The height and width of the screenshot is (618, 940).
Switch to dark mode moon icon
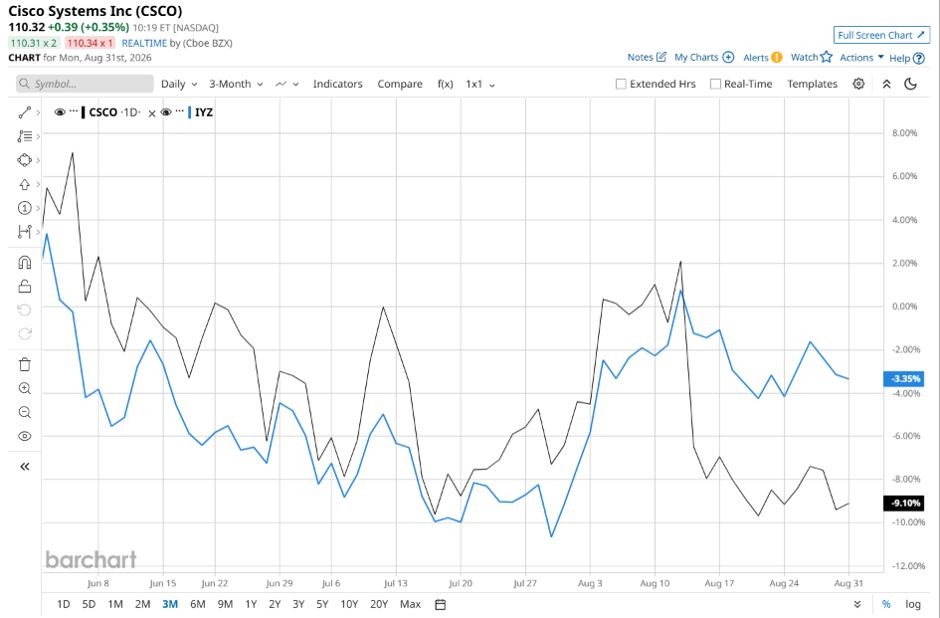click(911, 84)
